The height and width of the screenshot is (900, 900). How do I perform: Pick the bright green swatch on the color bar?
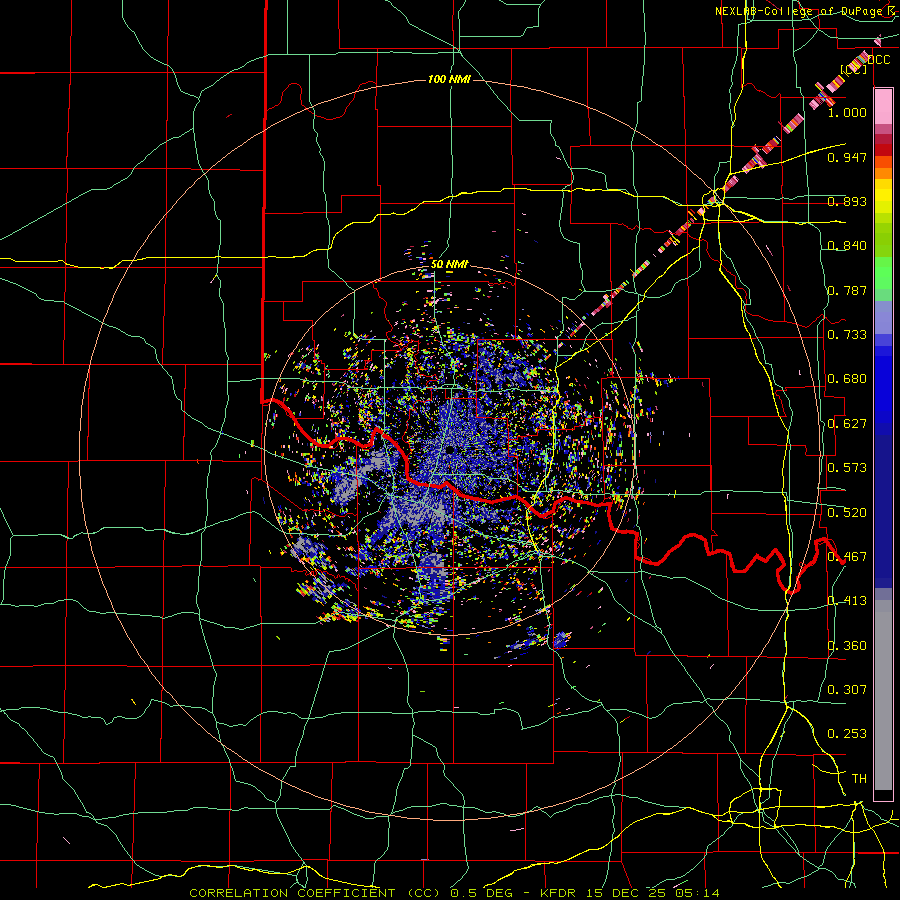coord(883,273)
